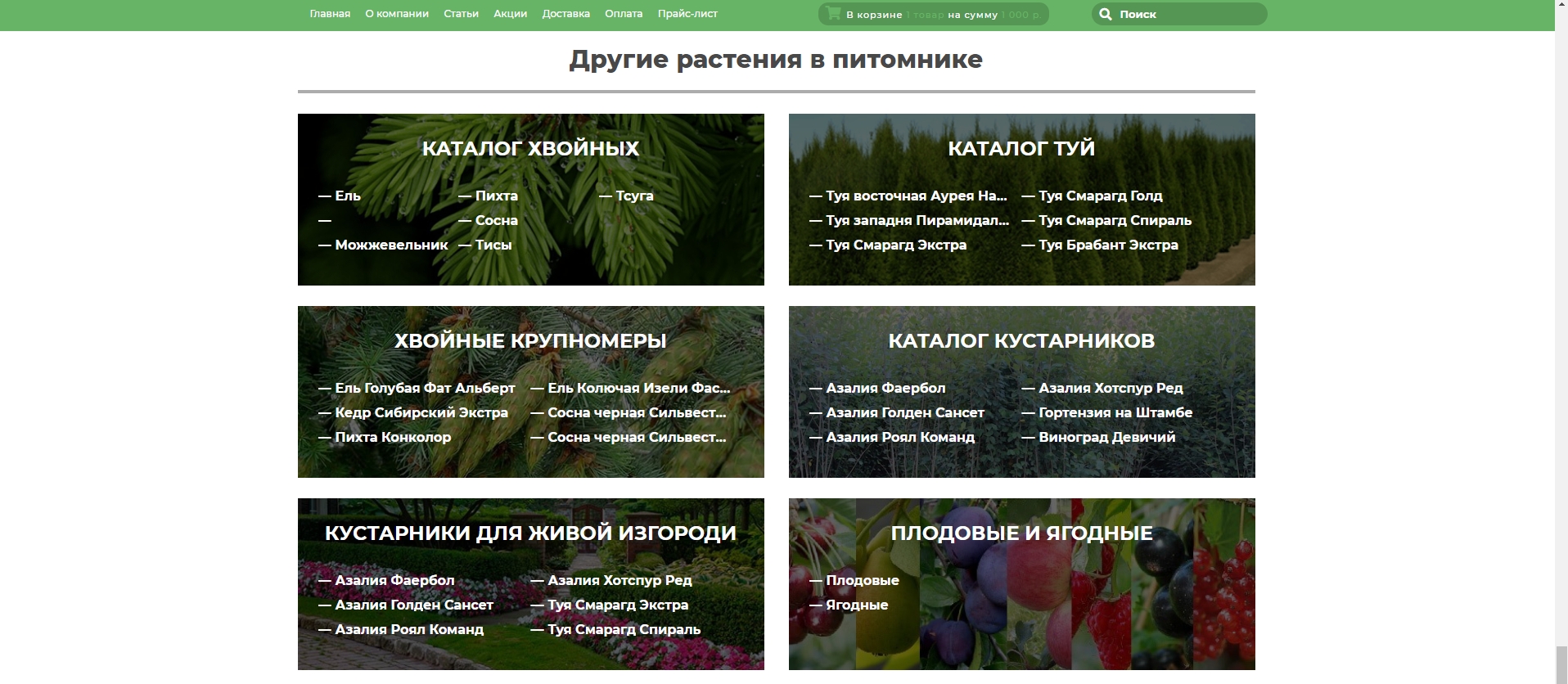
Task: Open the Статьи menu item
Action: (461, 14)
